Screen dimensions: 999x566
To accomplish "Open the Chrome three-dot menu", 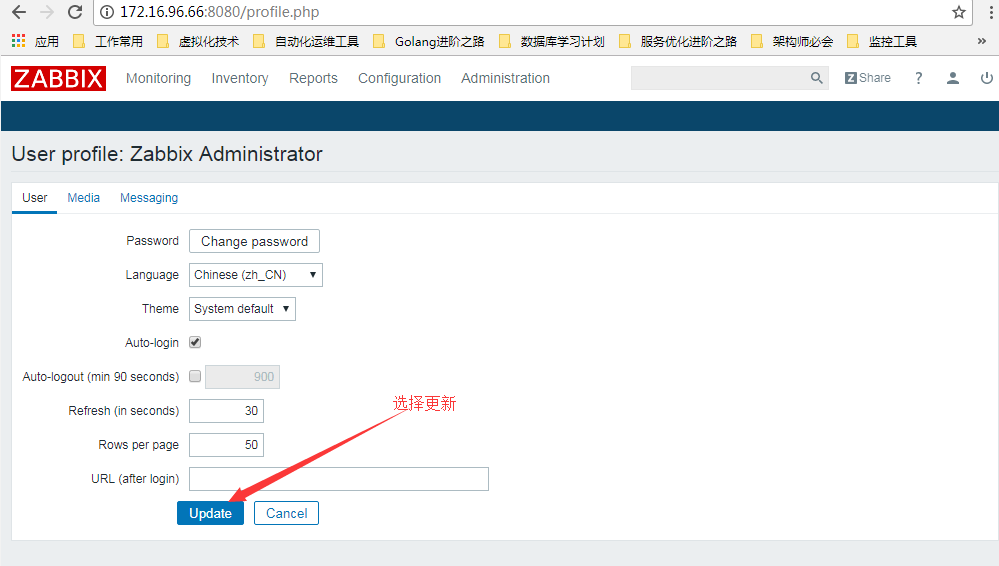I will point(991,12).
